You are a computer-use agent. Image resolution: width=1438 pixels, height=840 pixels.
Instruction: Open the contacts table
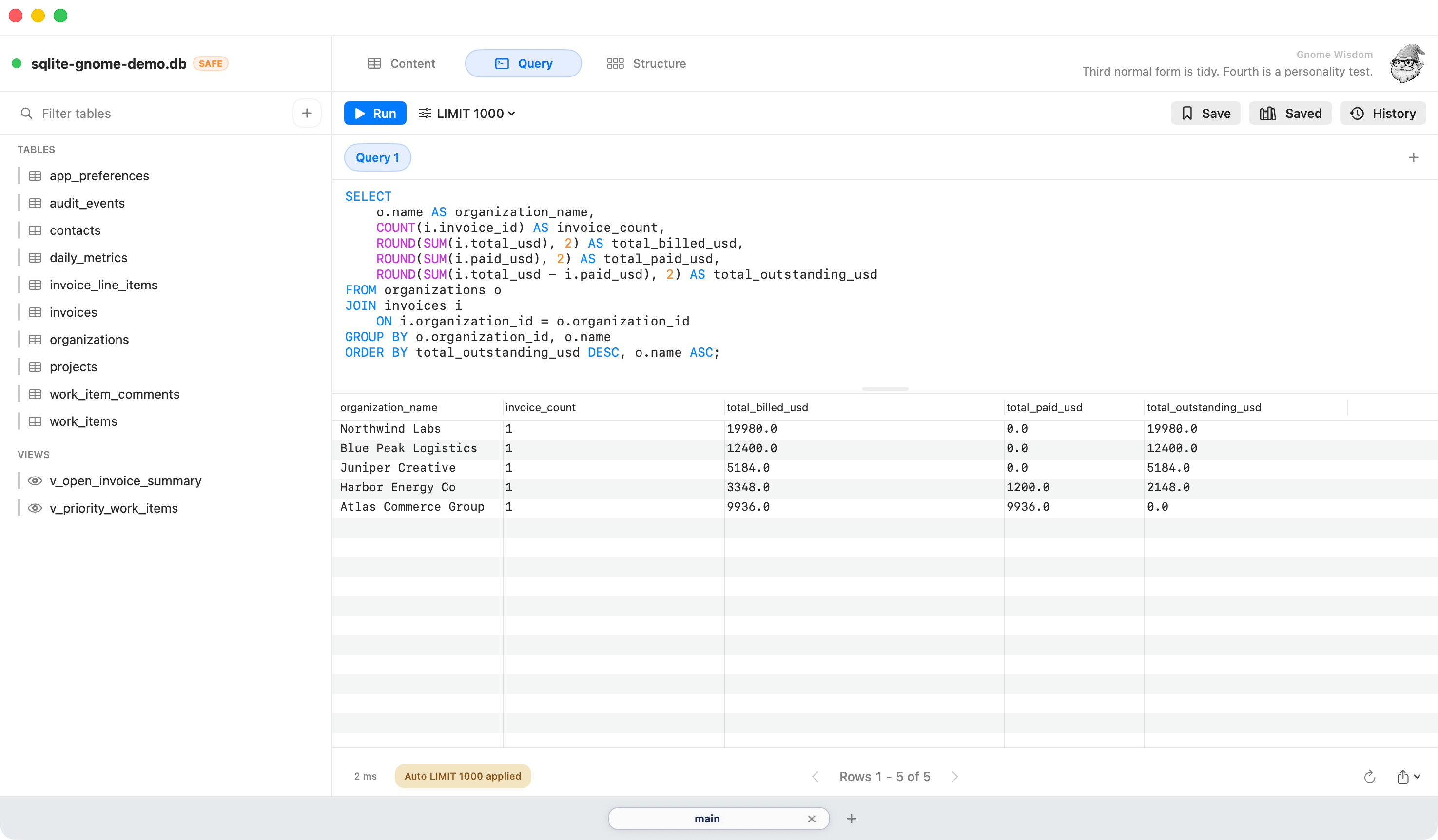75,230
